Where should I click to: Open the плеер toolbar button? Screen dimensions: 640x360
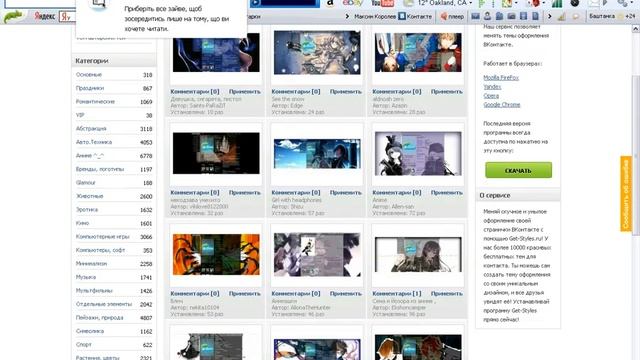pyautogui.click(x=452, y=16)
